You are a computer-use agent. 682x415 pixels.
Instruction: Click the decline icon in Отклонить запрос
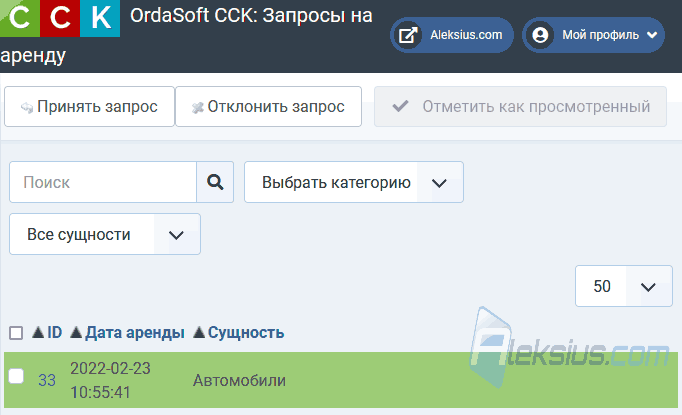click(x=198, y=107)
